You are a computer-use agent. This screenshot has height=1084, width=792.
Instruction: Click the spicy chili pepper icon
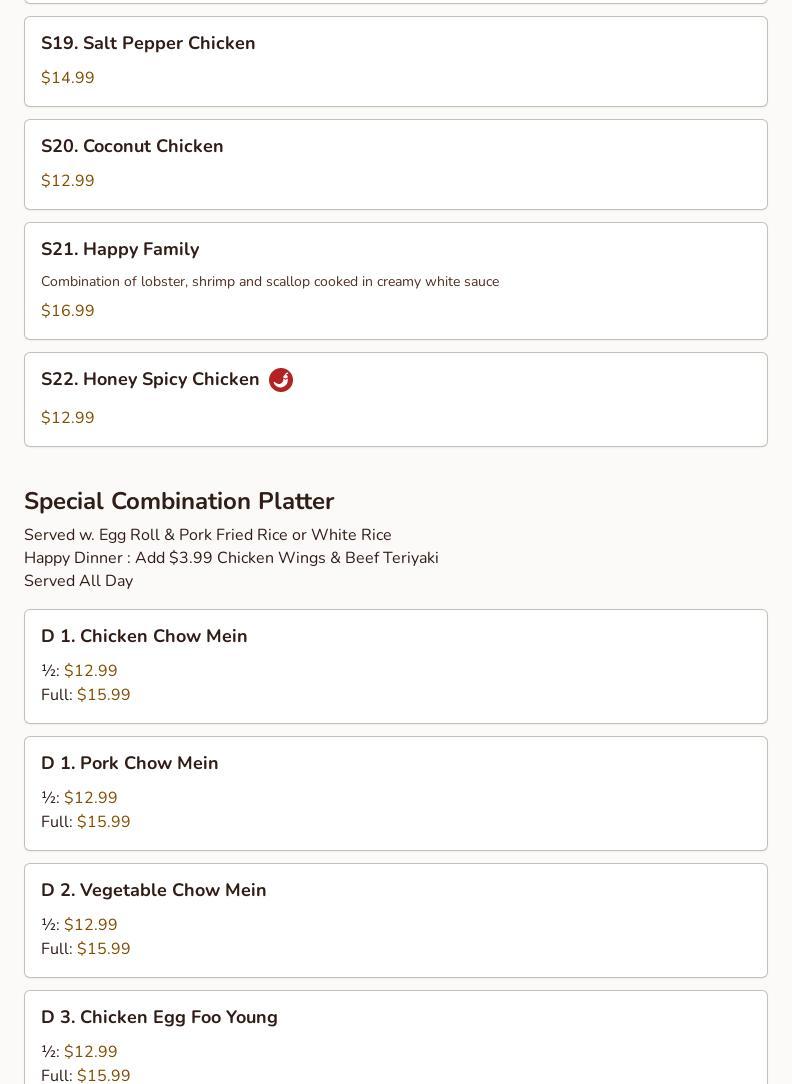click(281, 380)
